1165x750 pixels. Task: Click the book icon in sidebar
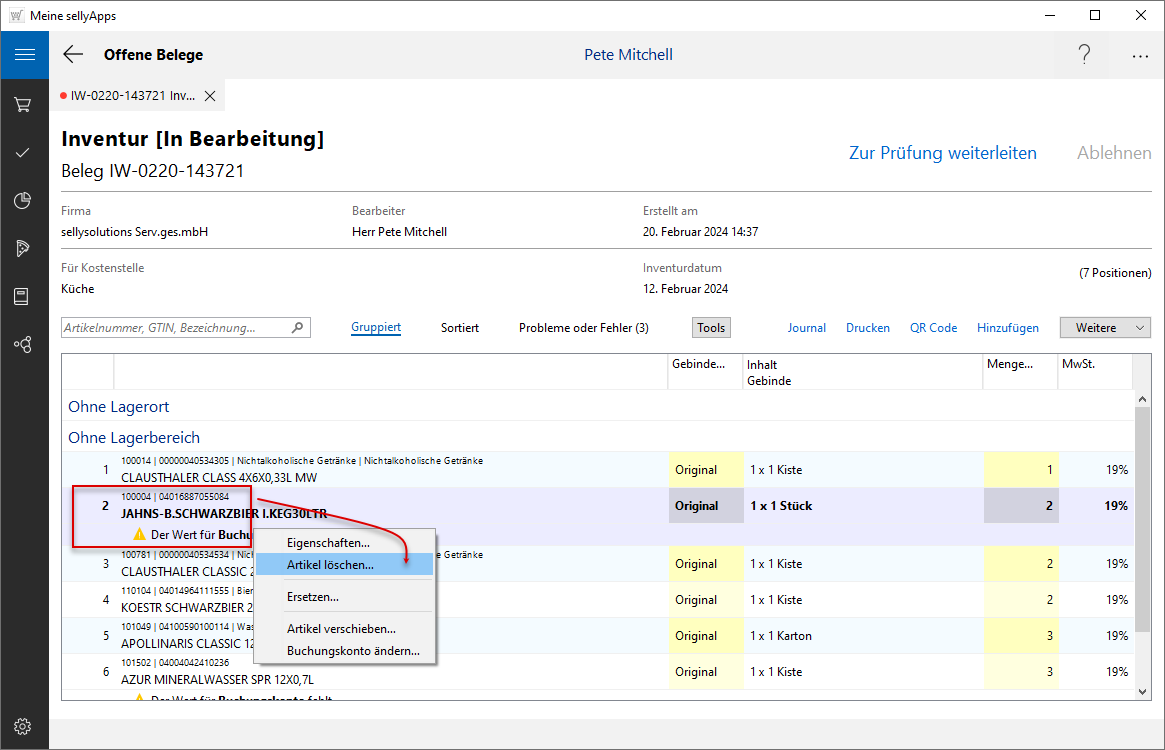click(x=24, y=296)
